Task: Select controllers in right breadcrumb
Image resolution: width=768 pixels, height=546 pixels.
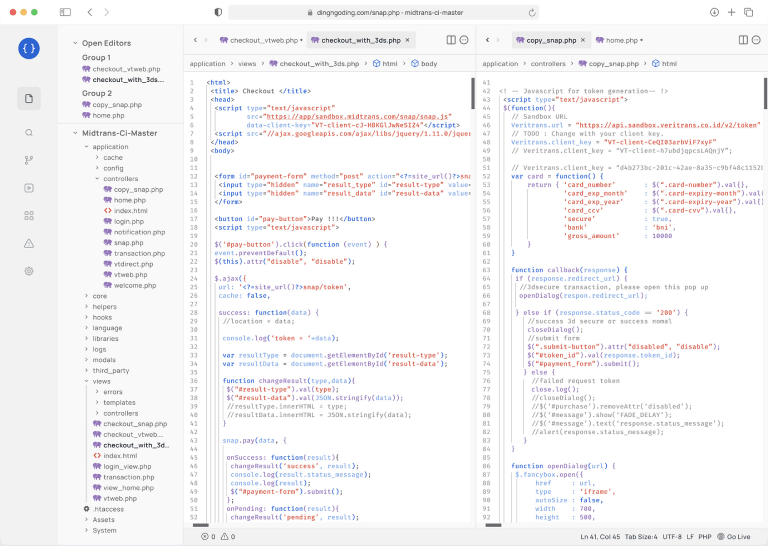Action: 548,64
